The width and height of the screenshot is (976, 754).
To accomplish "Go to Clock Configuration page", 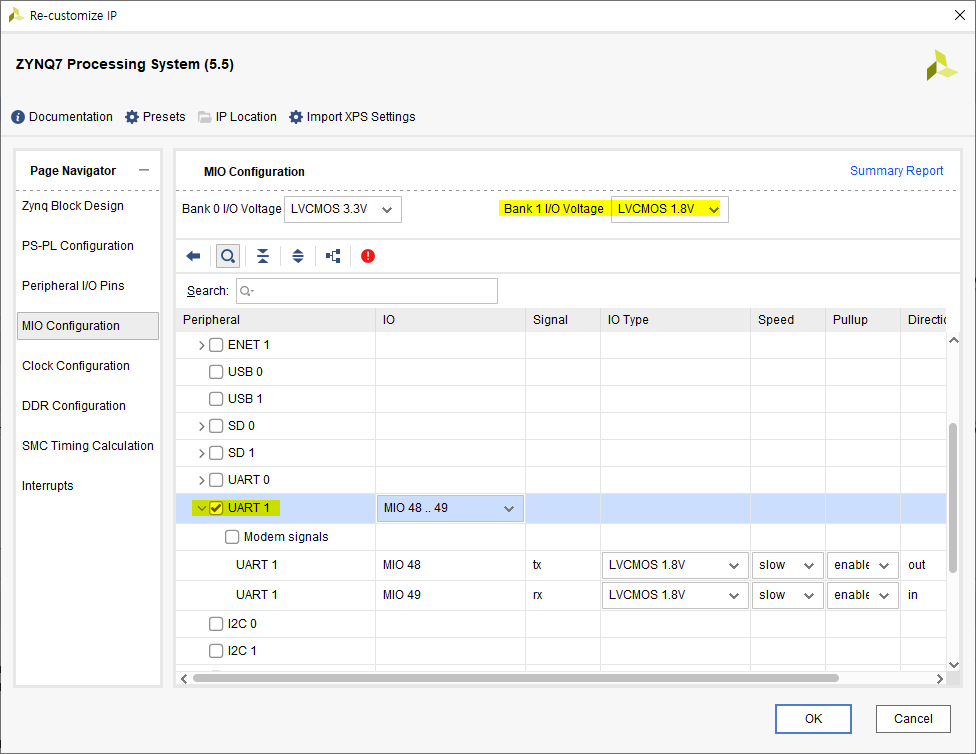I will point(76,366).
